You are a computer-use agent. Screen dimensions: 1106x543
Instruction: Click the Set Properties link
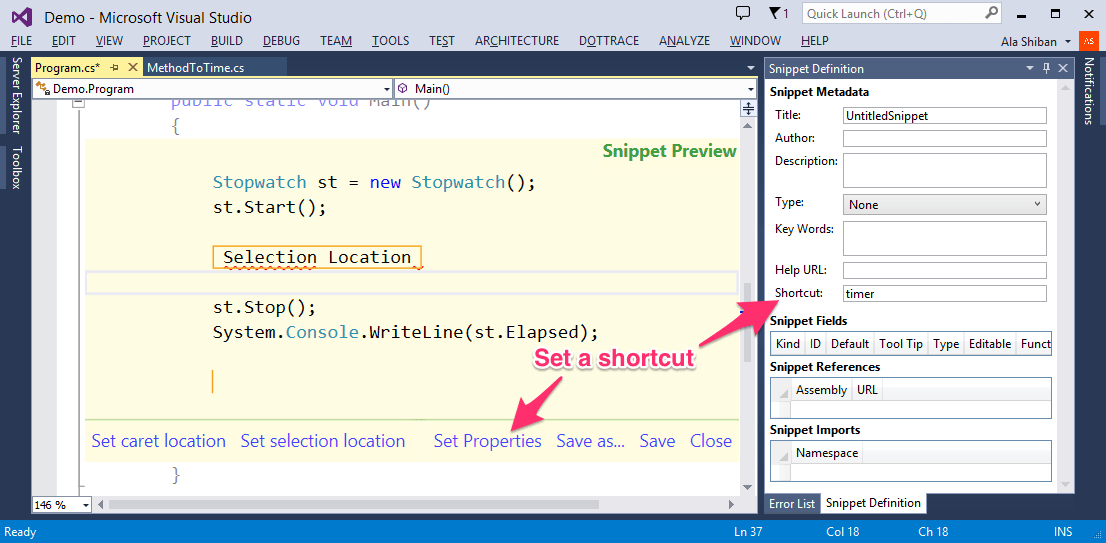[x=487, y=441]
